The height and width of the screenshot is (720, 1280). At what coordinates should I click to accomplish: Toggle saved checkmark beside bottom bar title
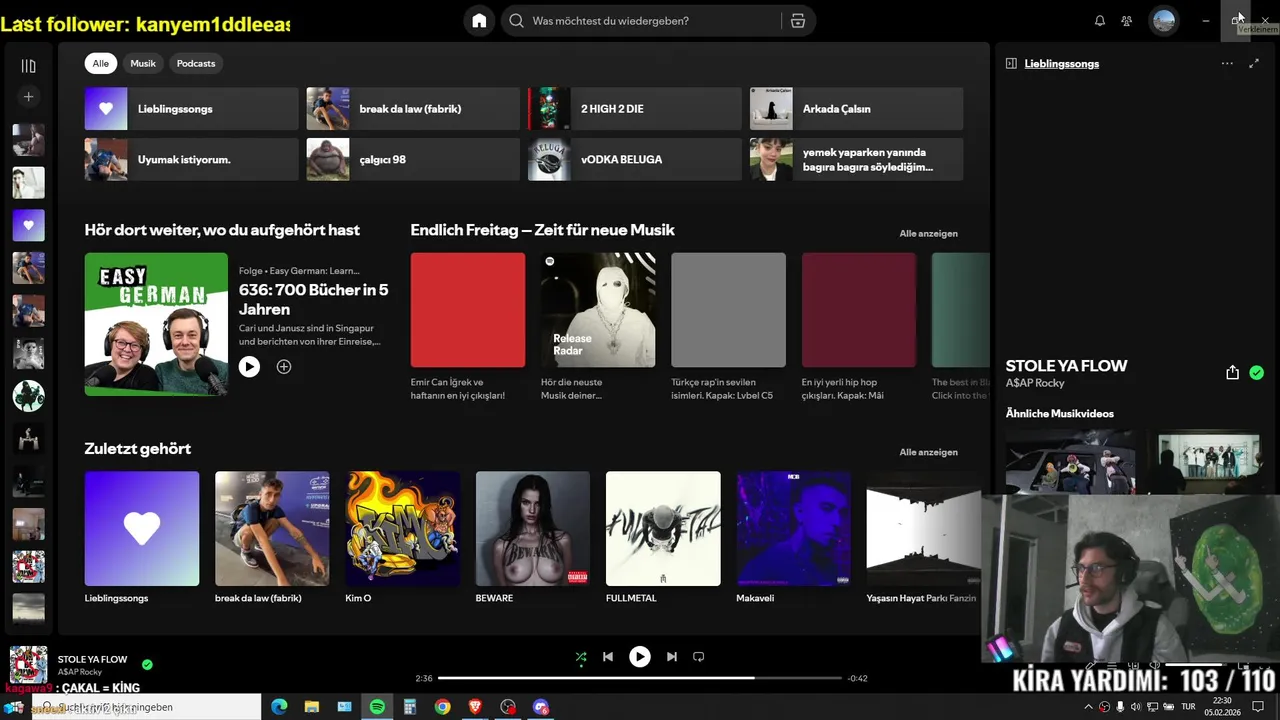147,664
